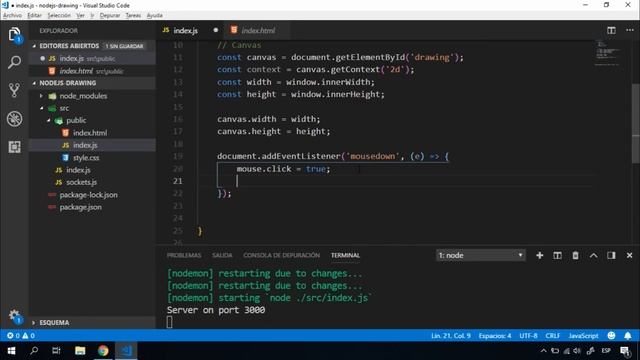This screenshot has width=640, height=360.
Task: Open the notifications bell in status bar
Action: [628, 336]
